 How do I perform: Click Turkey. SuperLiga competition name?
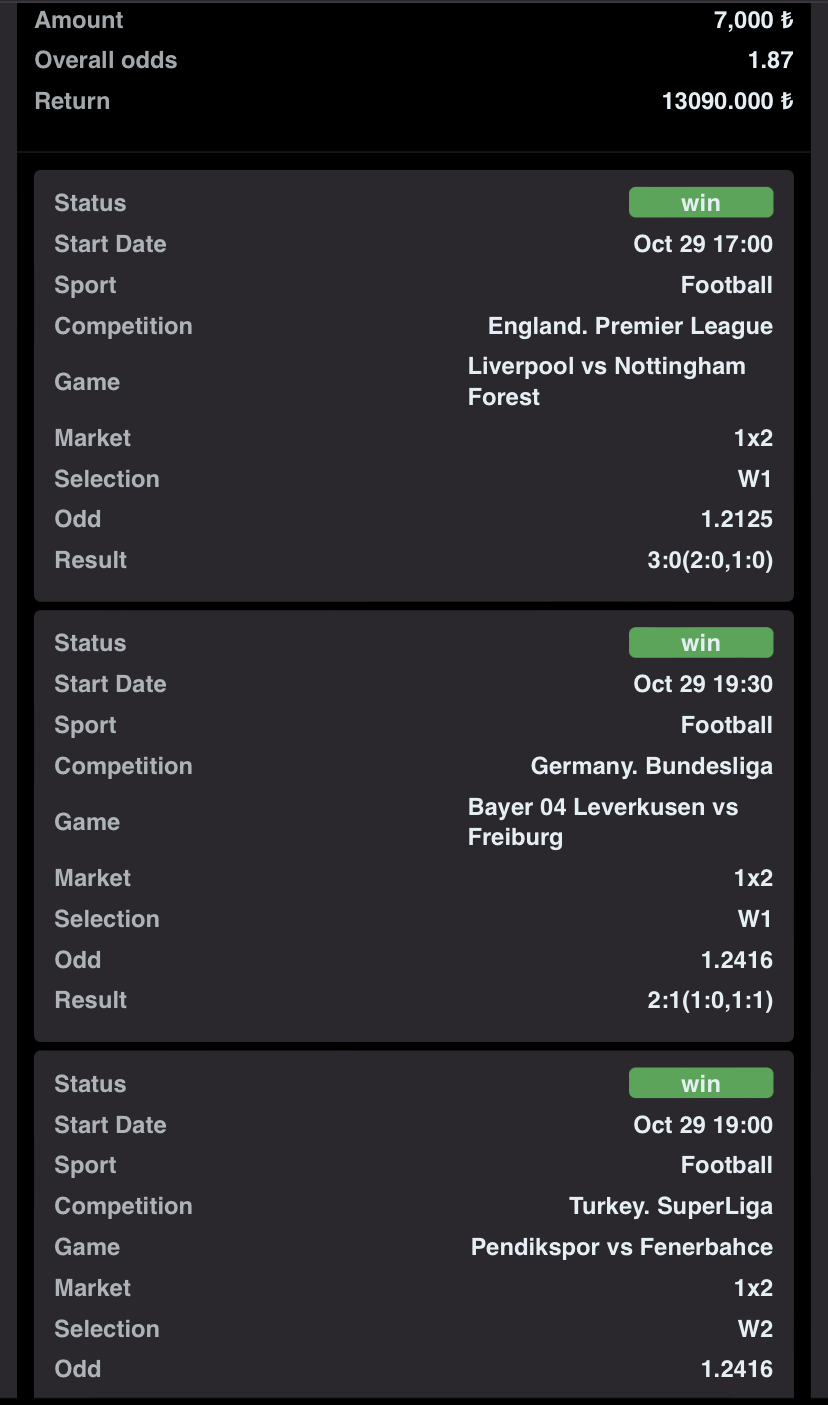tap(670, 1206)
